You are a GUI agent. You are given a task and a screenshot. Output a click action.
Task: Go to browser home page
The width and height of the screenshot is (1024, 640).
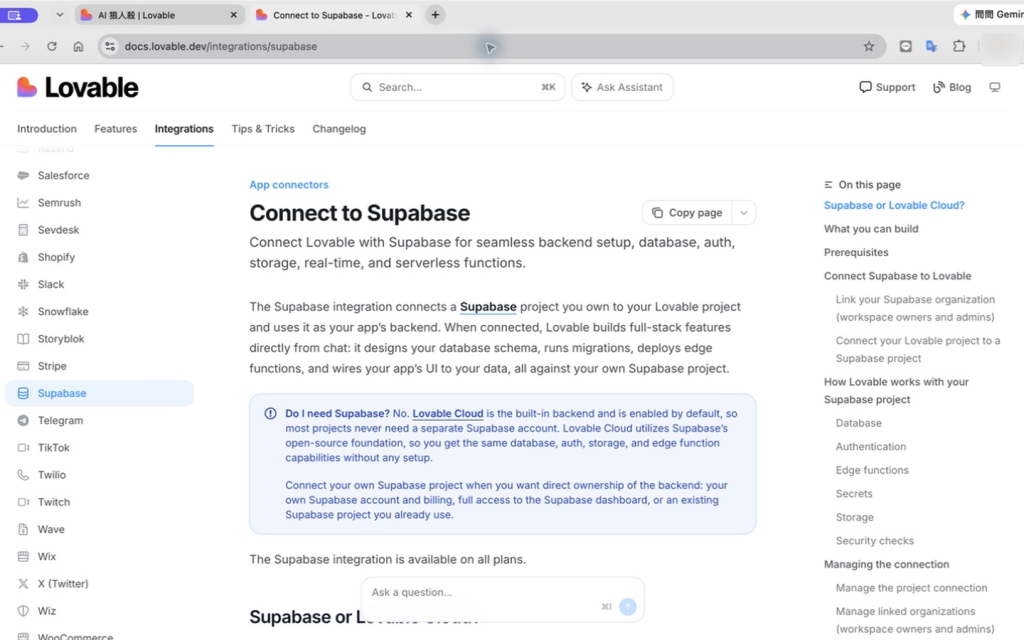(x=78, y=46)
